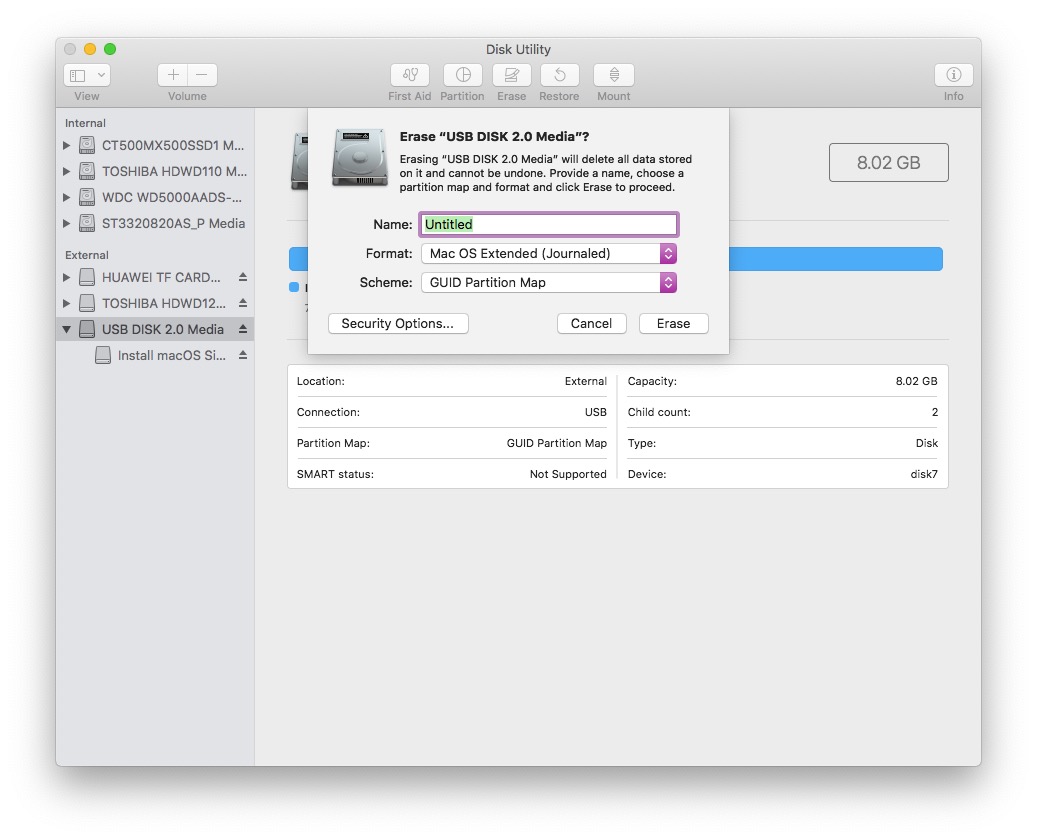Click the WDC WD5000AADS drive icon
The height and width of the screenshot is (840, 1037).
coord(87,197)
